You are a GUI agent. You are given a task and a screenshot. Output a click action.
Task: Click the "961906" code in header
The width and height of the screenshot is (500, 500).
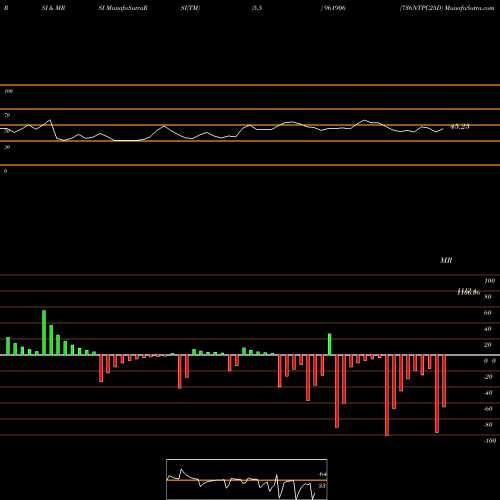334,8
